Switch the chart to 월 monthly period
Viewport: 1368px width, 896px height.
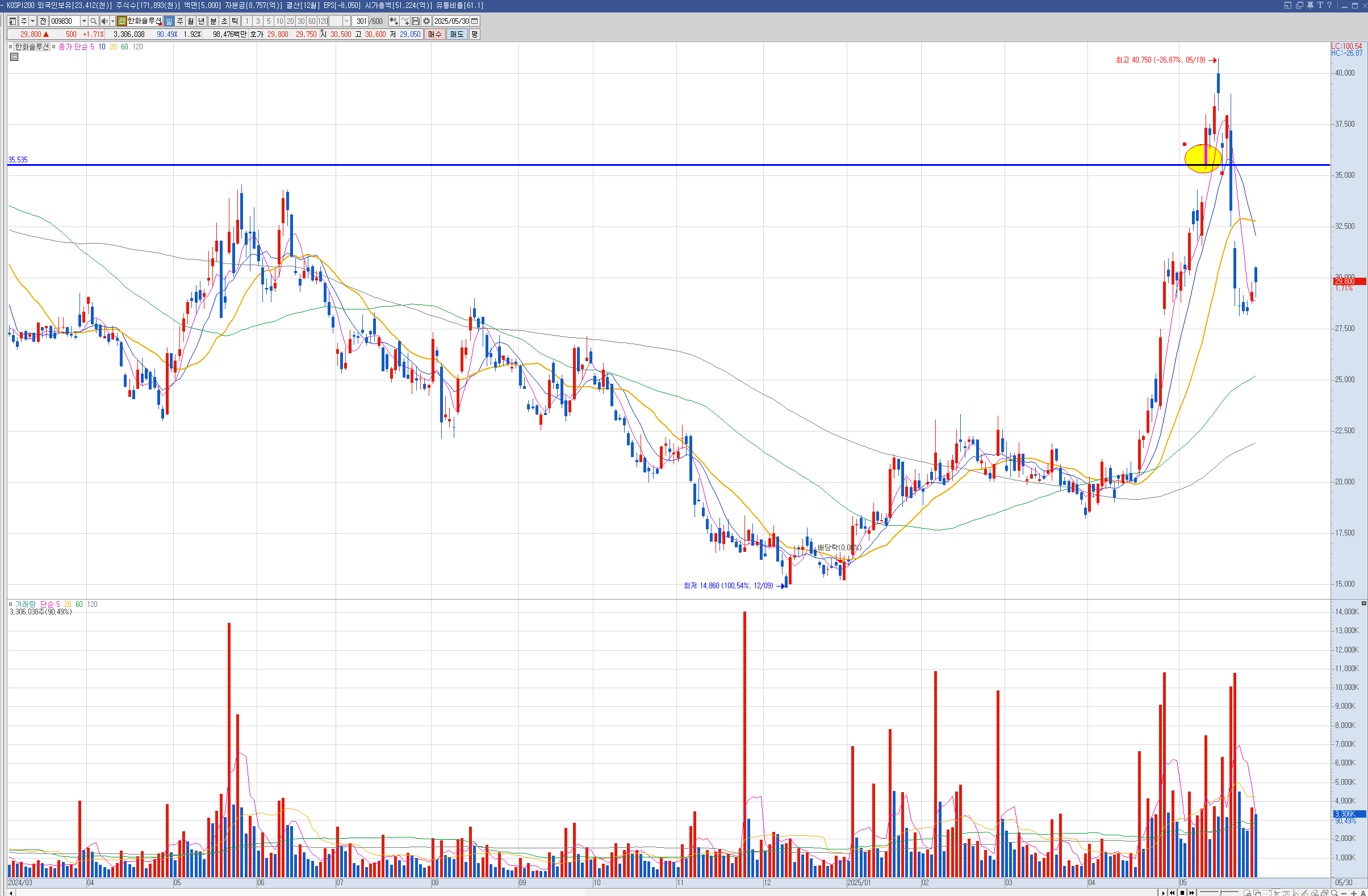pos(190,21)
